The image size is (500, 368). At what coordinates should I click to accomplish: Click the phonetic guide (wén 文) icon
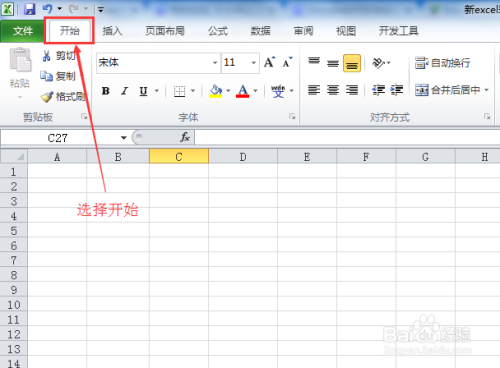(278, 91)
